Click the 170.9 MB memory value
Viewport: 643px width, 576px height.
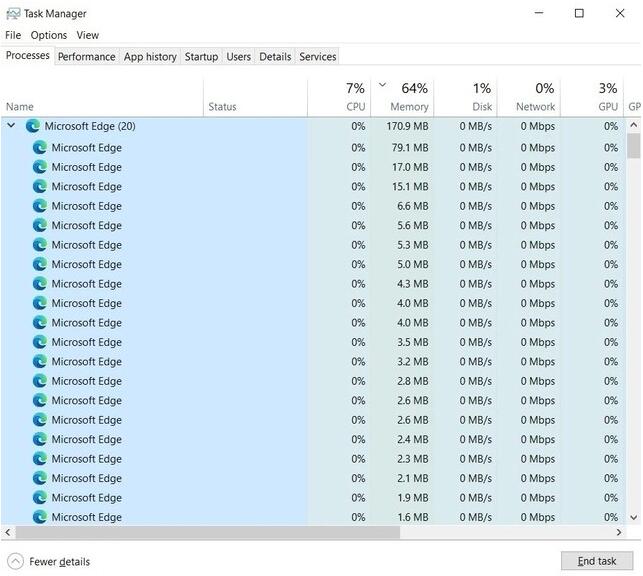(x=407, y=126)
